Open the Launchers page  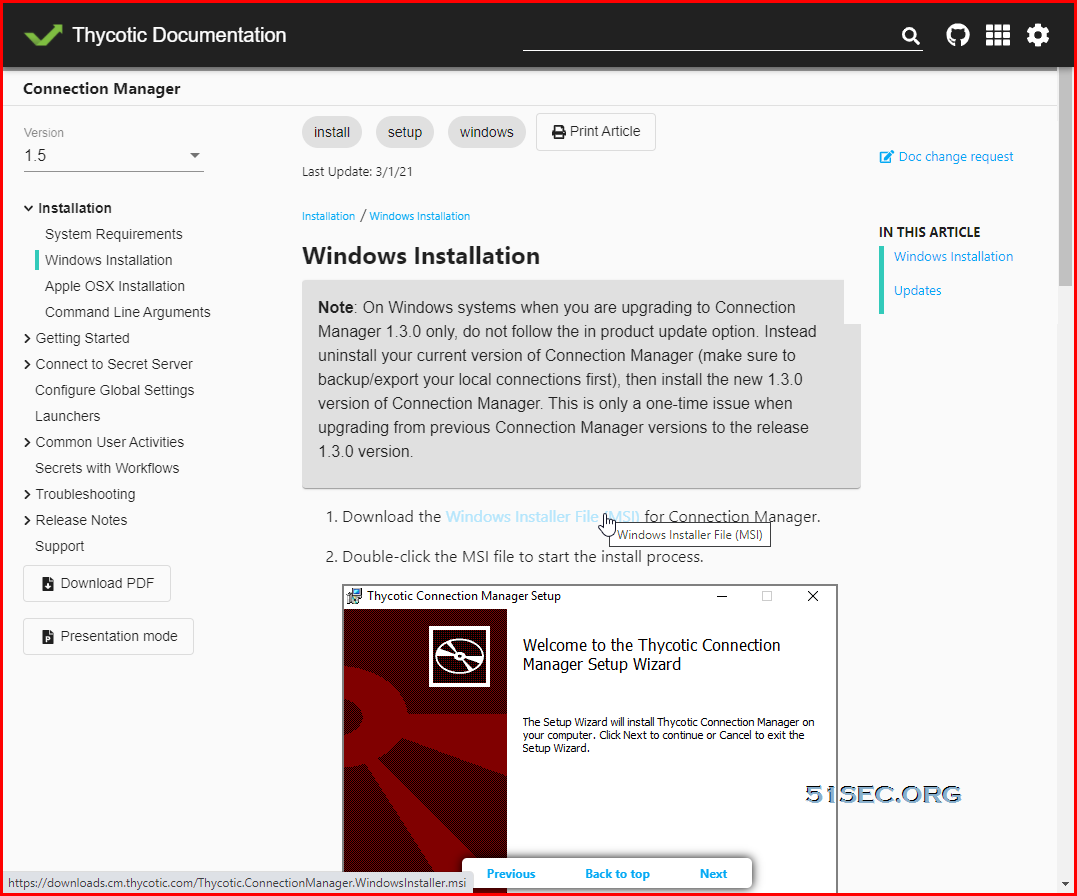[x=67, y=416]
